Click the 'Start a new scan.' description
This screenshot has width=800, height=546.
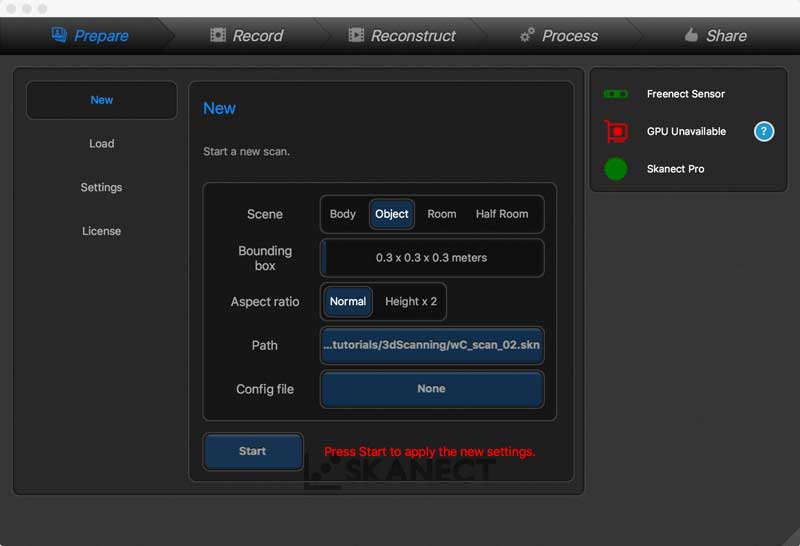pyautogui.click(x=246, y=152)
